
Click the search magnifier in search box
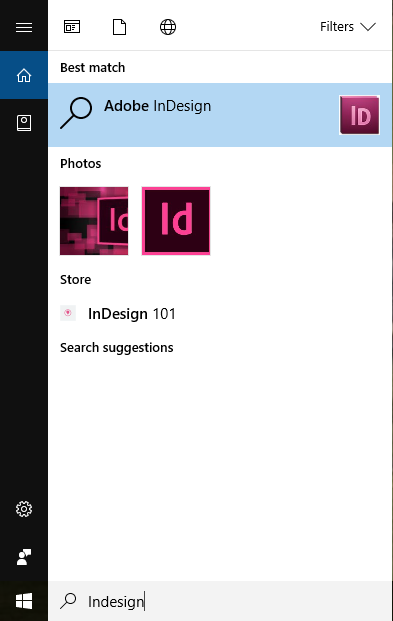pos(68,601)
